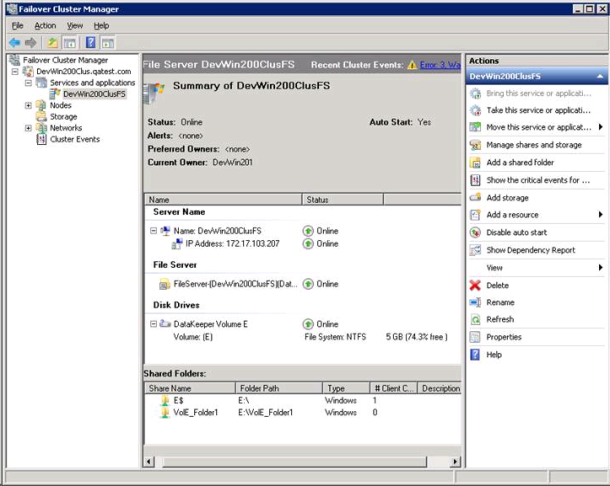610x486 pixels.
Task: Click the Move this service icon
Action: tap(475, 127)
